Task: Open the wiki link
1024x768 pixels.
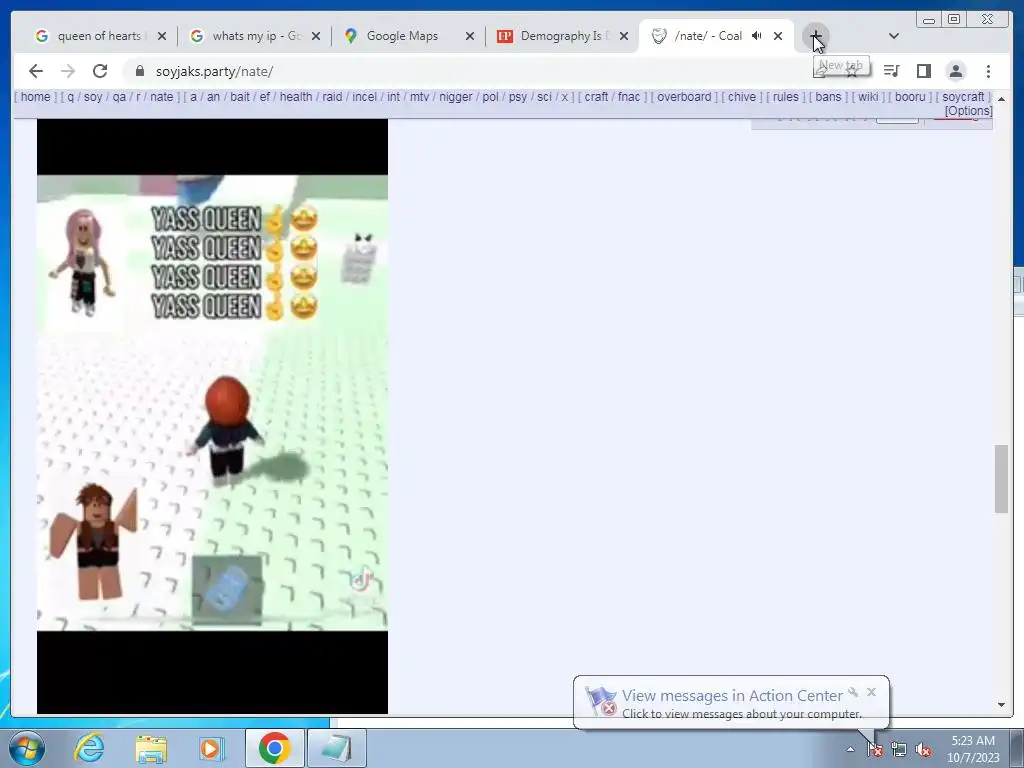Action: (868, 97)
